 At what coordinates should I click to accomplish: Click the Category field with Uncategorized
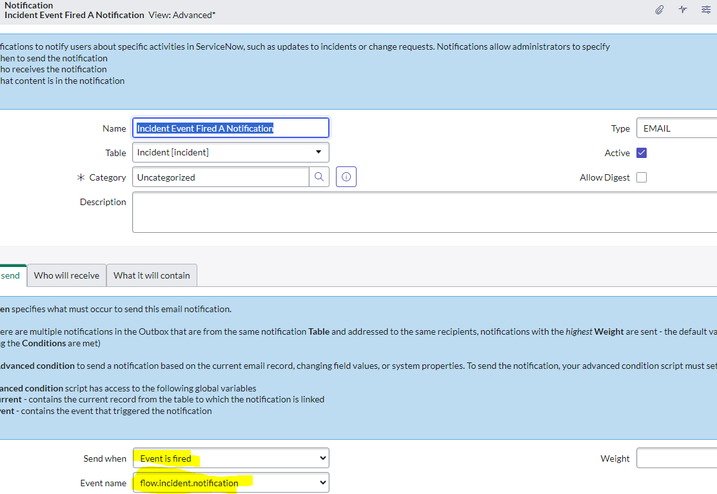coord(220,177)
